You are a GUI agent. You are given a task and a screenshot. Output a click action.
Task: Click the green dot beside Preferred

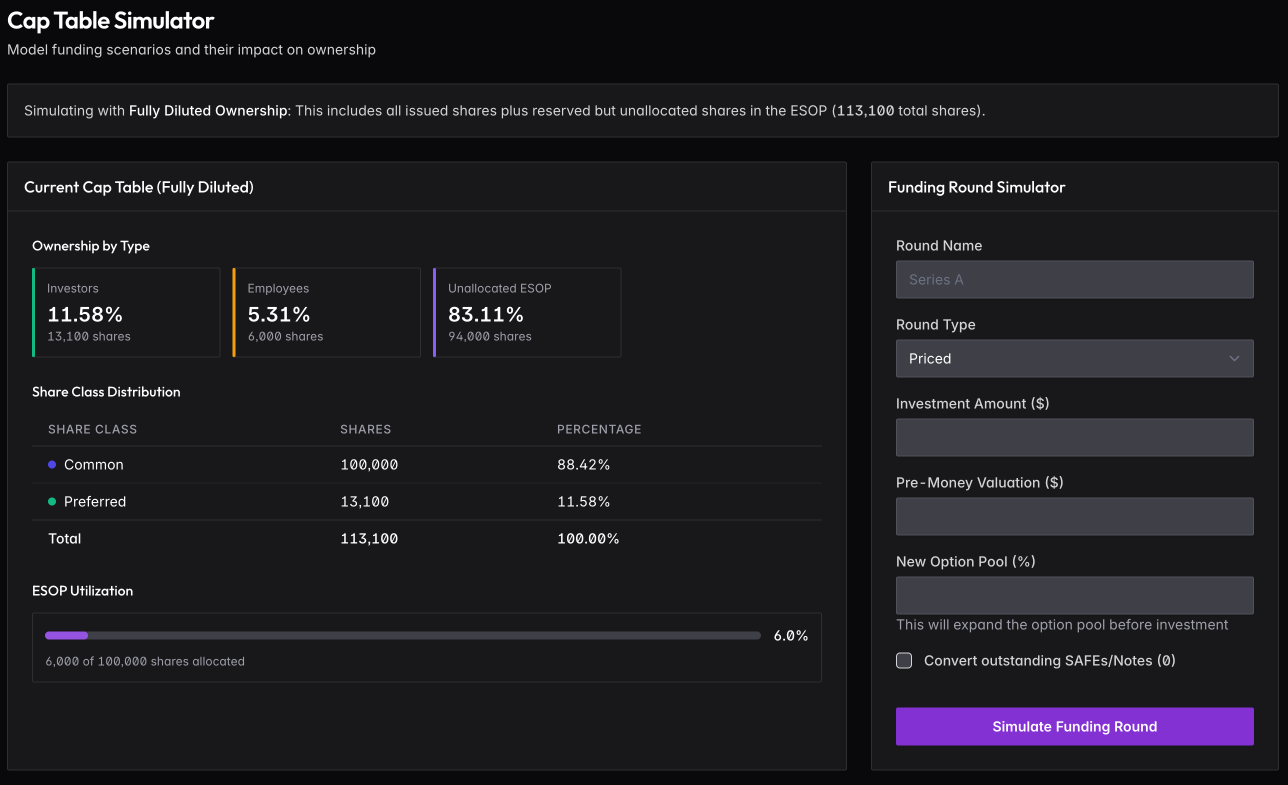pos(52,502)
